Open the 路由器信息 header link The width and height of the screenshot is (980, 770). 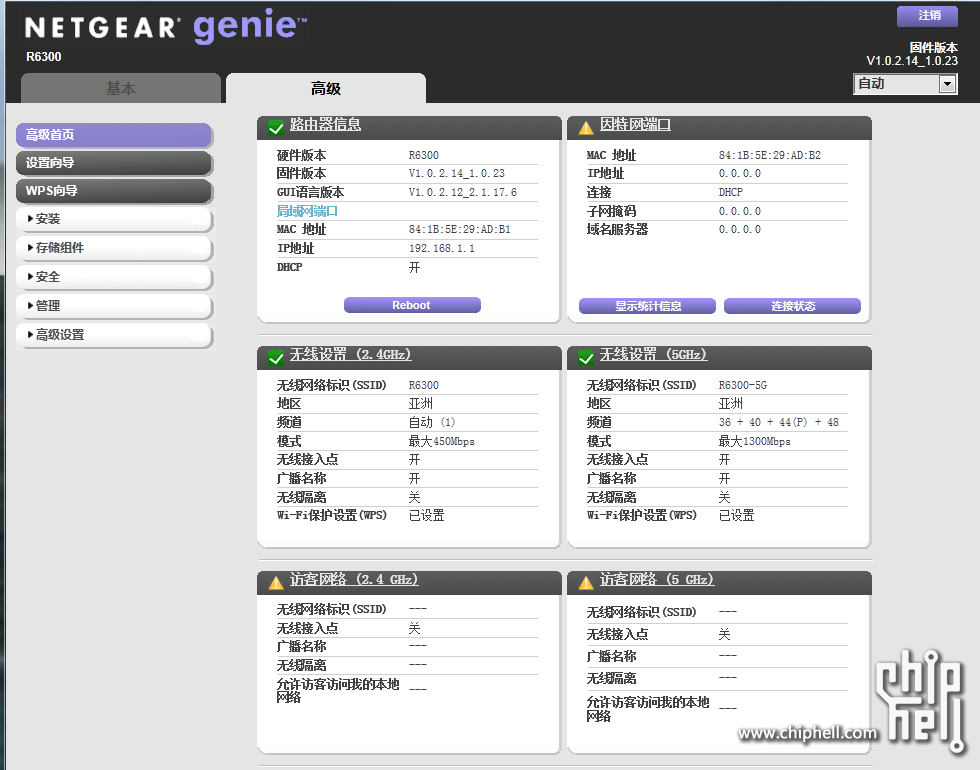(x=325, y=124)
